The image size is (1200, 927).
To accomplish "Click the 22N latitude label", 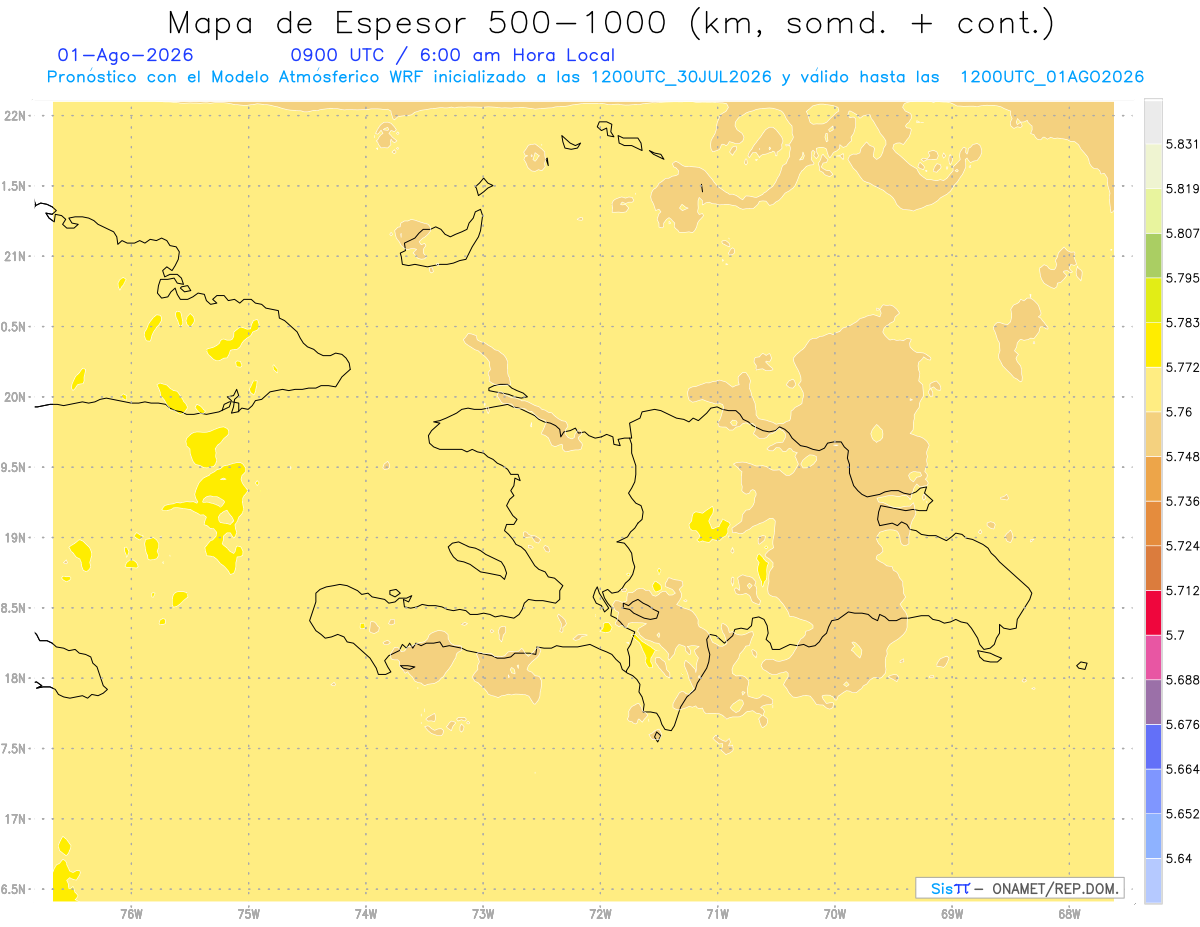I will tap(15, 116).
